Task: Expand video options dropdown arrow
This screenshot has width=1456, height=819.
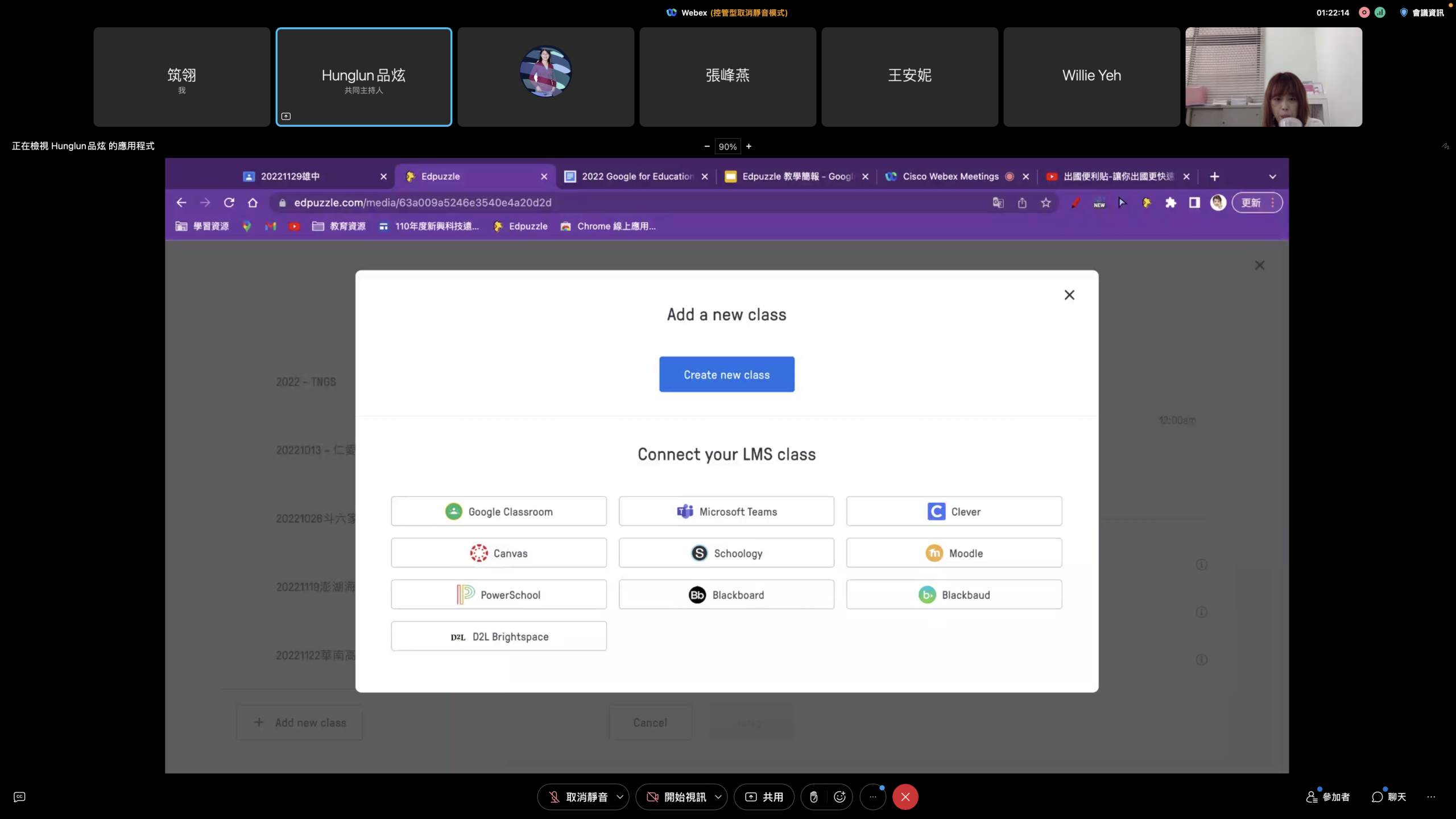Action: pyautogui.click(x=718, y=797)
